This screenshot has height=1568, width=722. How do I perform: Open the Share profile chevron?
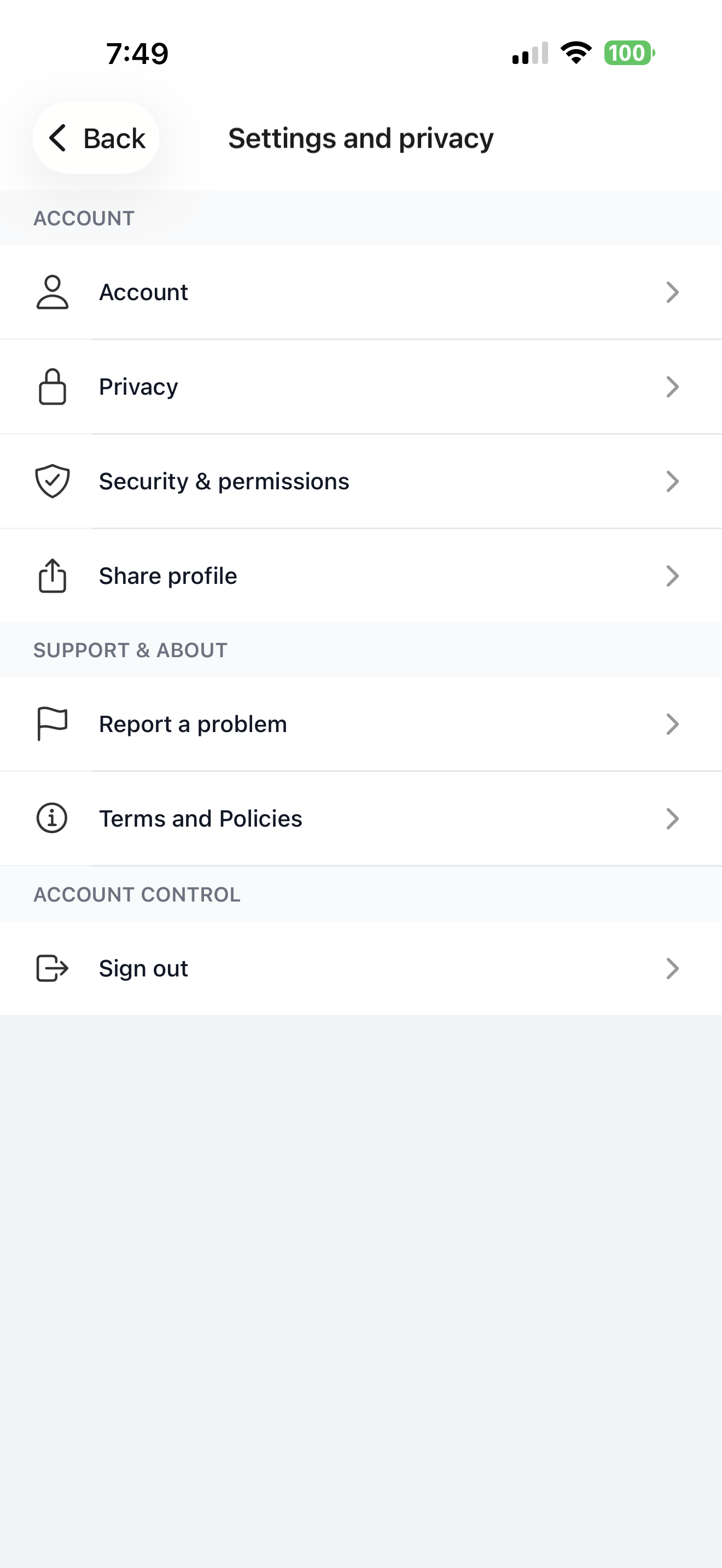point(672,576)
